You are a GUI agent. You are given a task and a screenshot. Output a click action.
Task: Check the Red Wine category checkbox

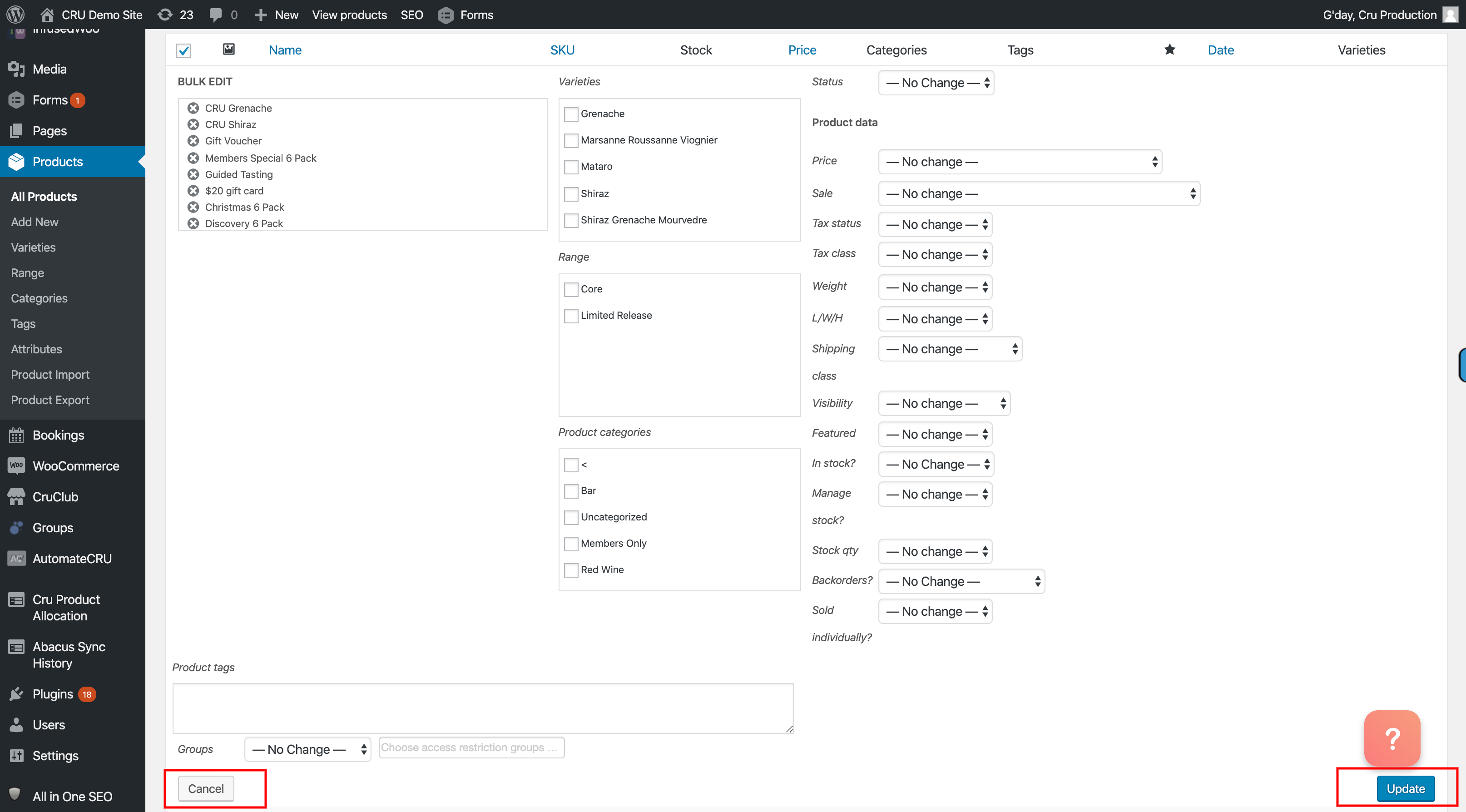[x=571, y=570]
